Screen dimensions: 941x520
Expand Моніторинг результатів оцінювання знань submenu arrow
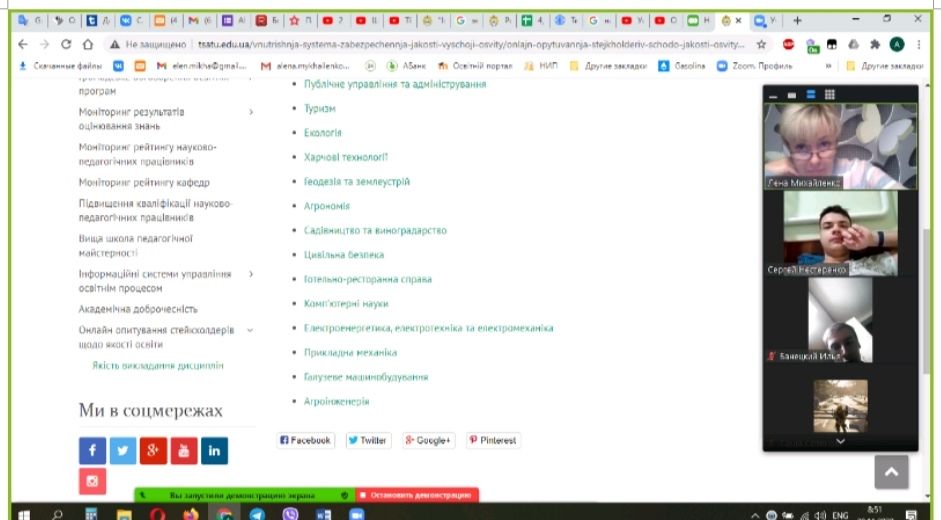pyautogui.click(x=251, y=112)
